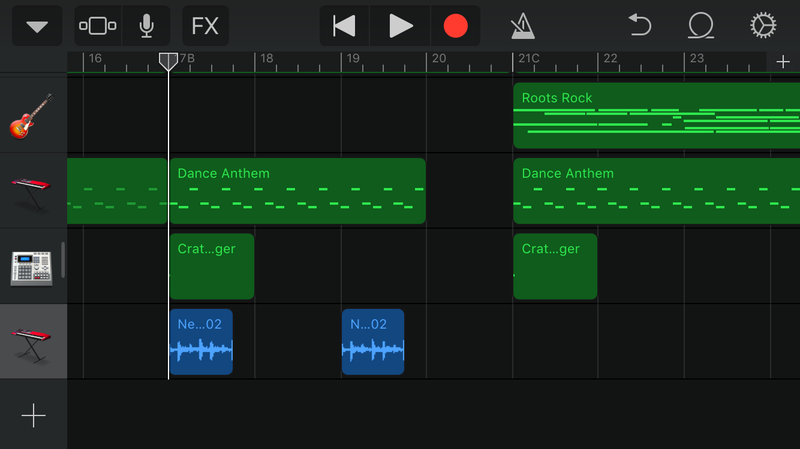
Task: Grab the track header resize handle
Action: (63, 260)
